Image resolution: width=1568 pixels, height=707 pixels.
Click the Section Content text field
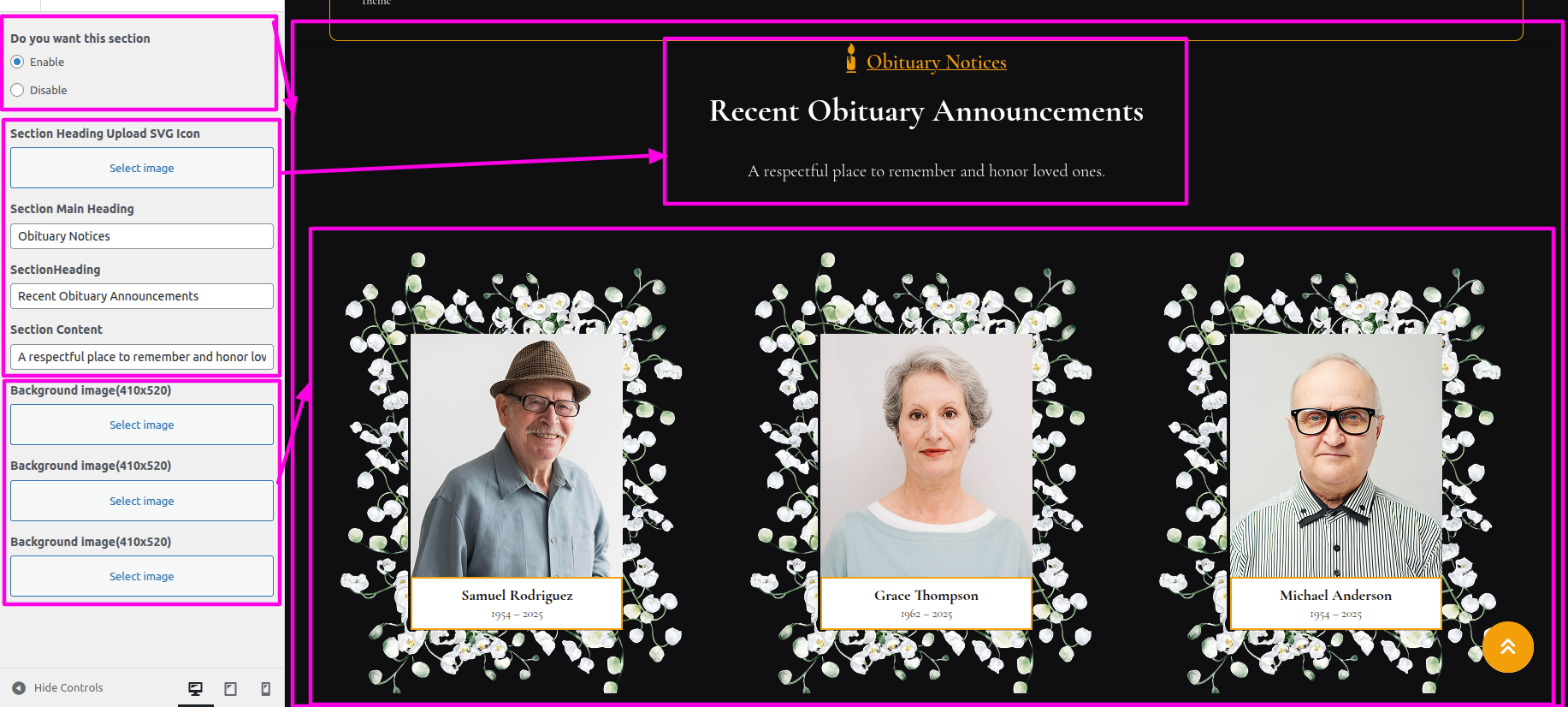(x=142, y=357)
